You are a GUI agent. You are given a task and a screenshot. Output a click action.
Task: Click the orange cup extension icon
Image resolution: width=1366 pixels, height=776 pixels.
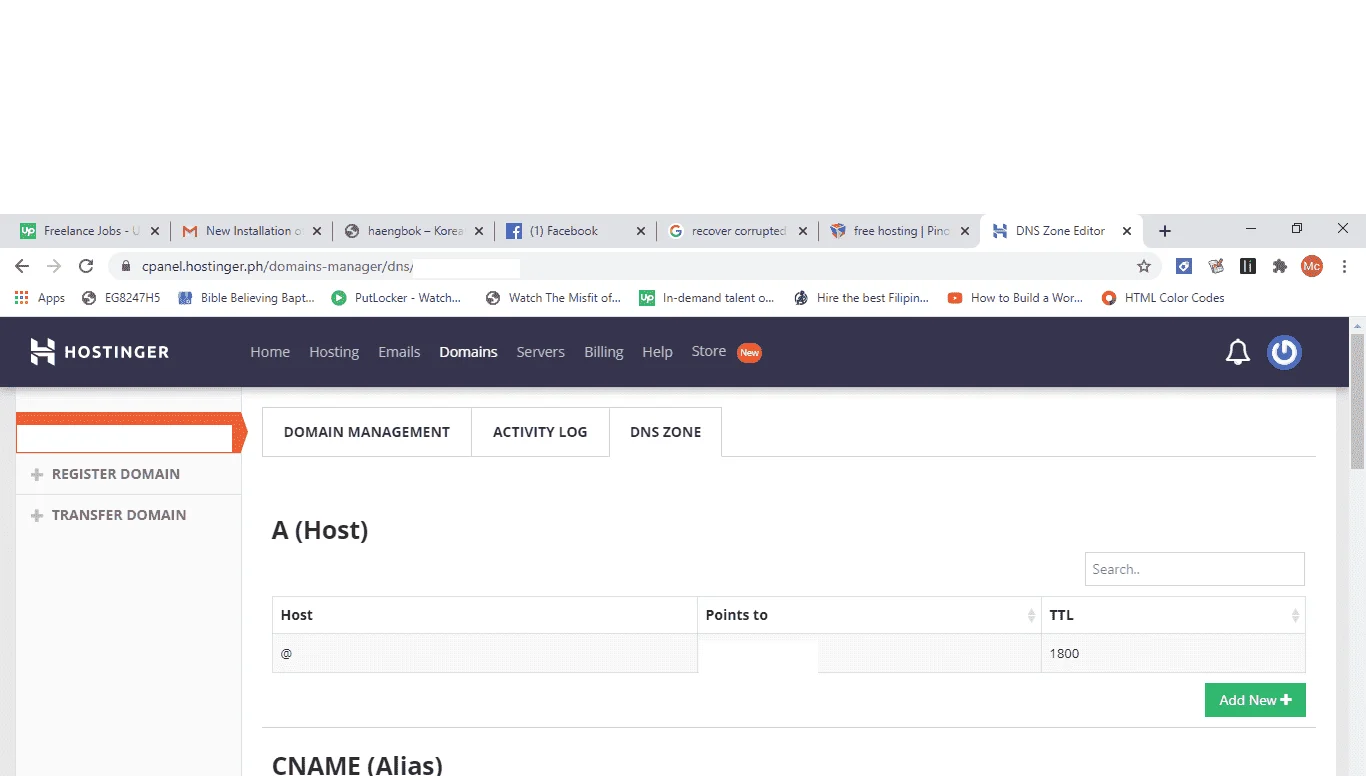(x=1216, y=266)
